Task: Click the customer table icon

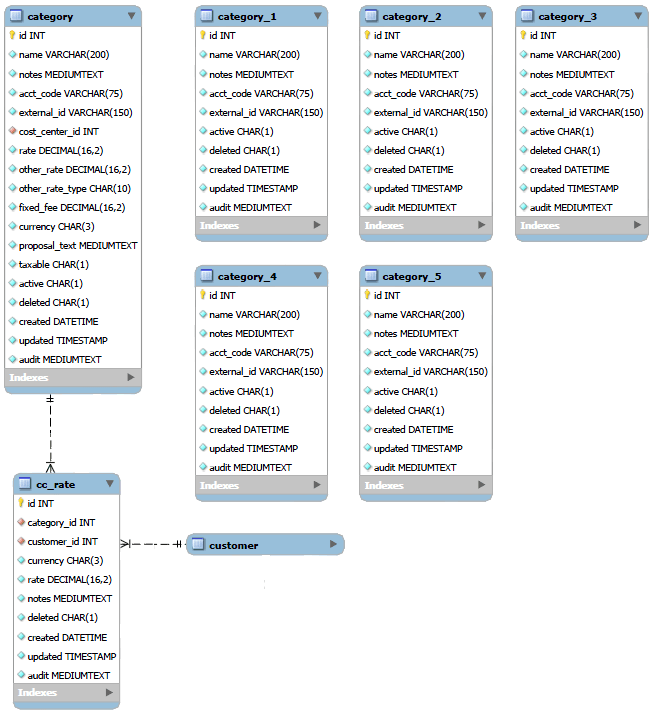Action: click(198, 544)
